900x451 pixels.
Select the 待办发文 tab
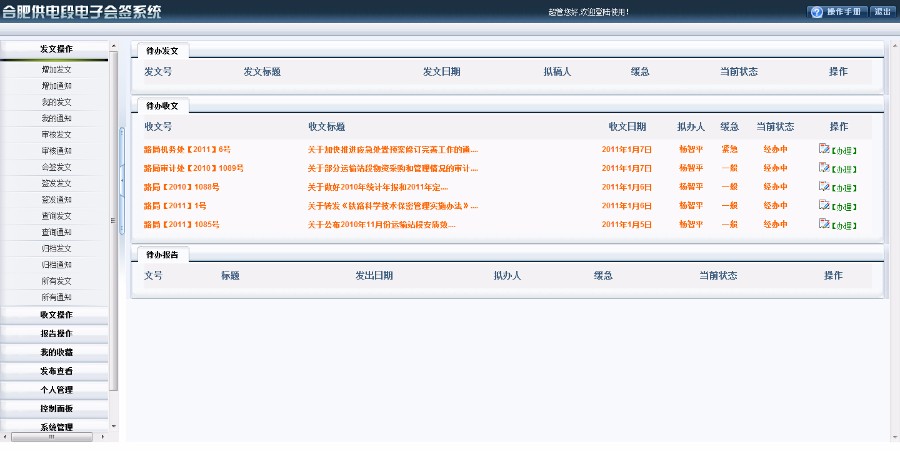click(x=162, y=50)
